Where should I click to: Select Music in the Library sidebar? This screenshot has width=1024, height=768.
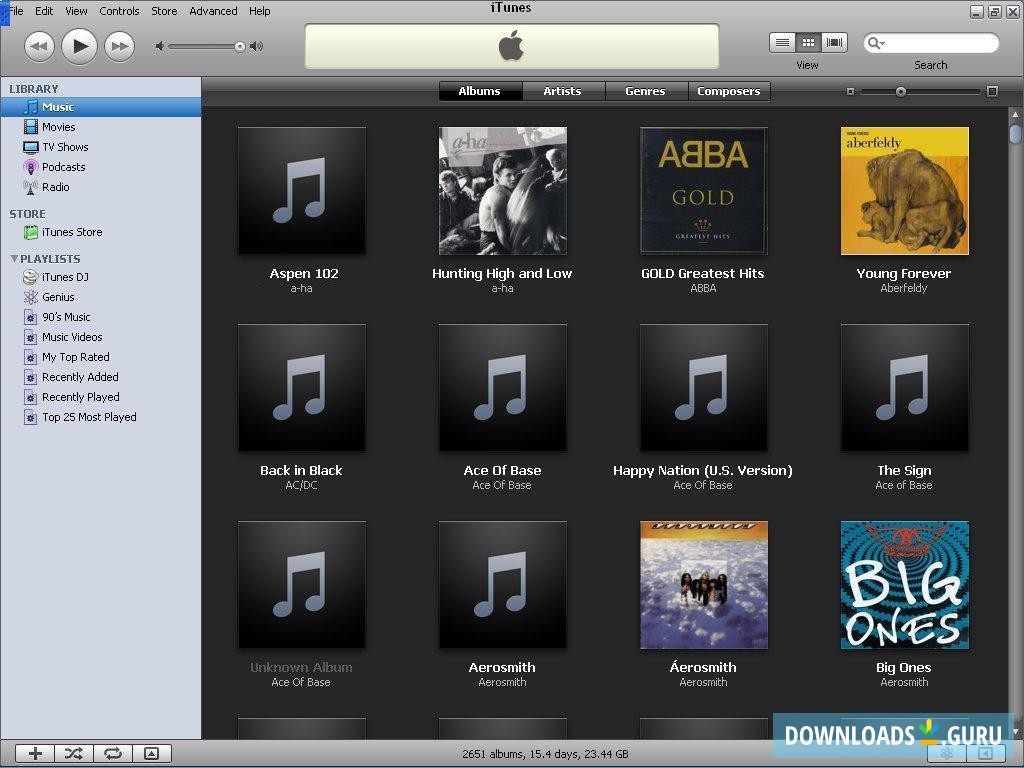click(101, 107)
